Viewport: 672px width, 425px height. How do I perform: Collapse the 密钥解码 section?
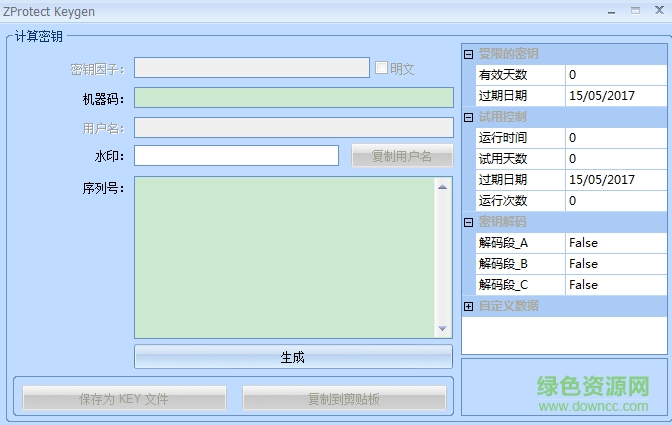coord(468,222)
